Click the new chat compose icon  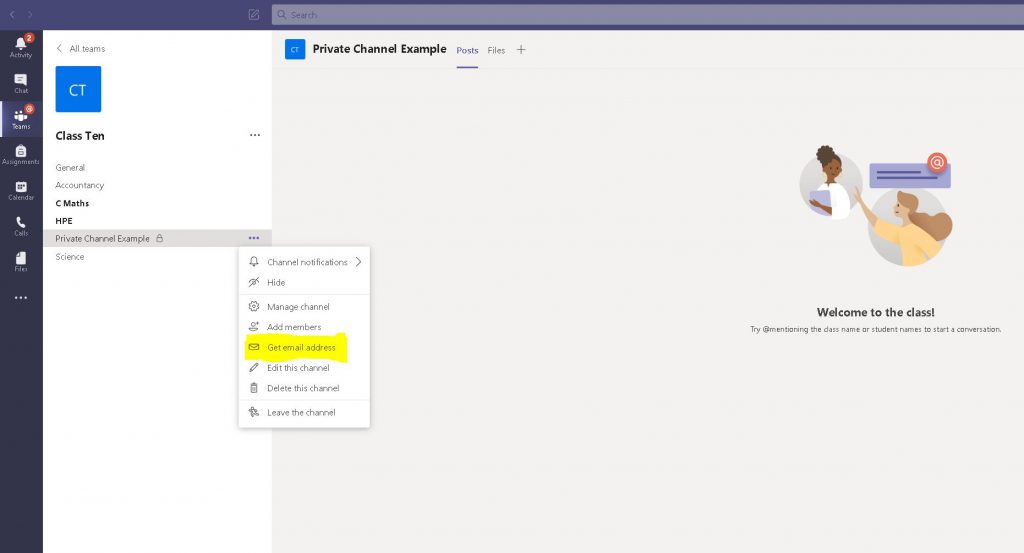pyautogui.click(x=254, y=15)
